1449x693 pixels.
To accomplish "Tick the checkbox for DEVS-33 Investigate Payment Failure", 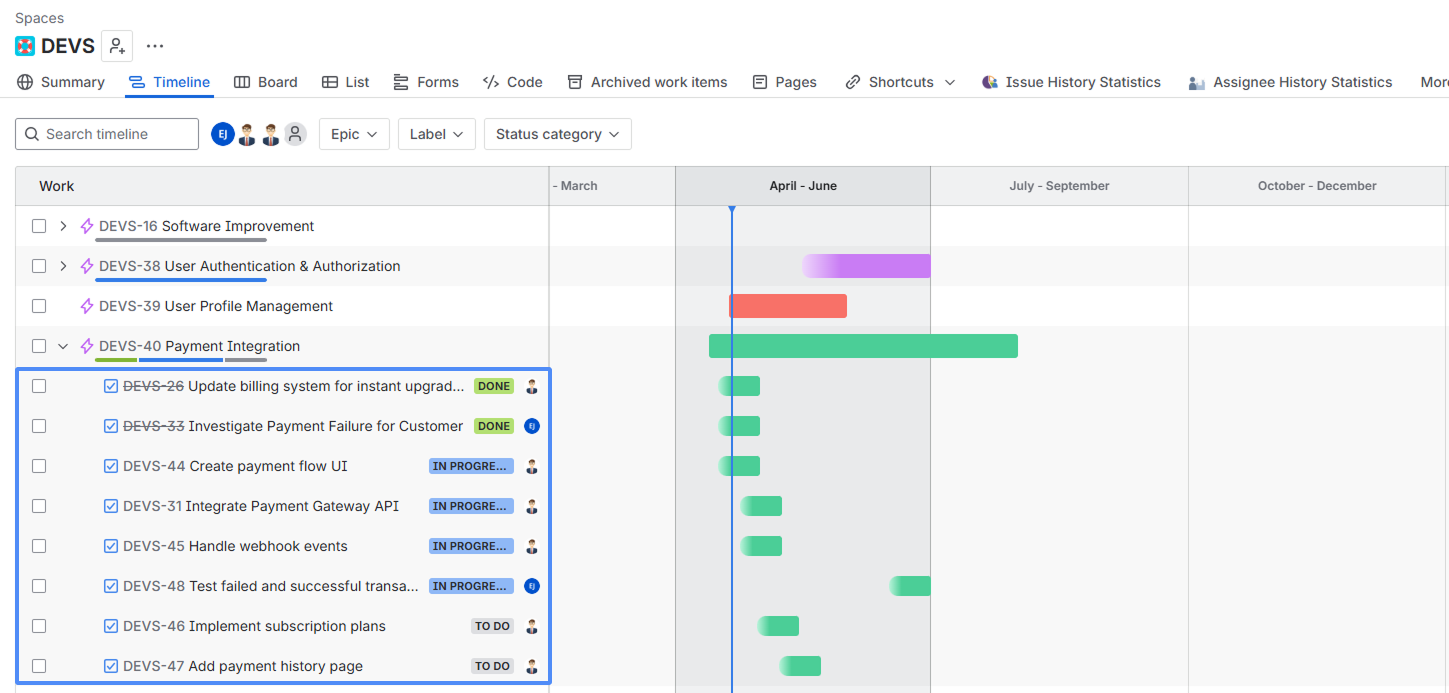I will point(39,426).
